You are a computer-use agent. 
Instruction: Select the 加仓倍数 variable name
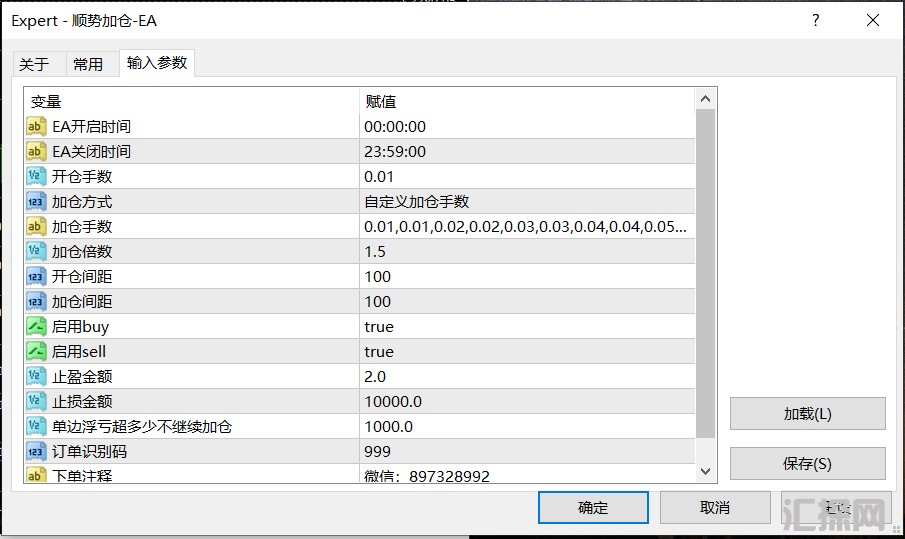pyautogui.click(x=82, y=251)
